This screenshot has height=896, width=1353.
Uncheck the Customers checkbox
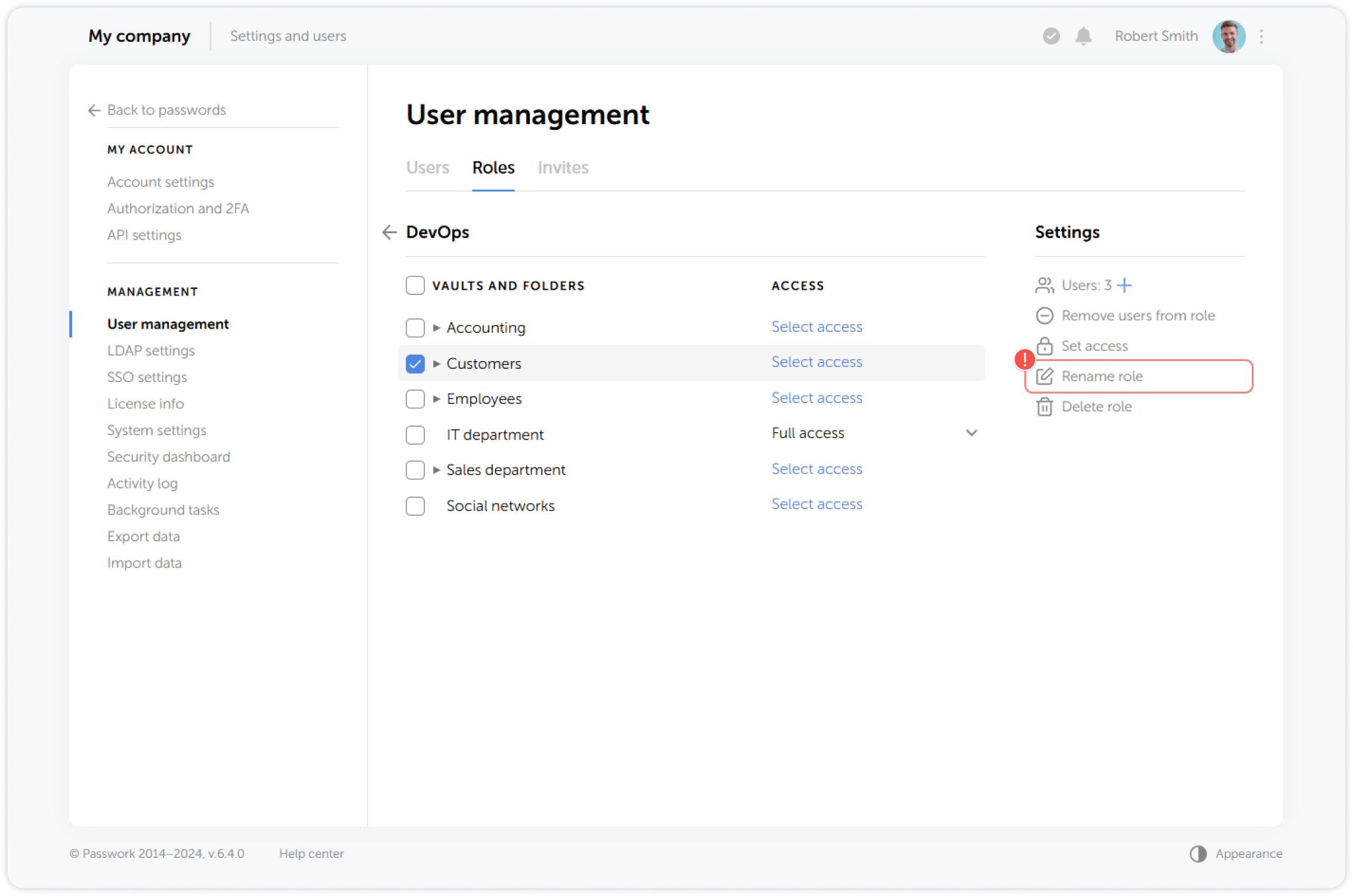point(415,364)
